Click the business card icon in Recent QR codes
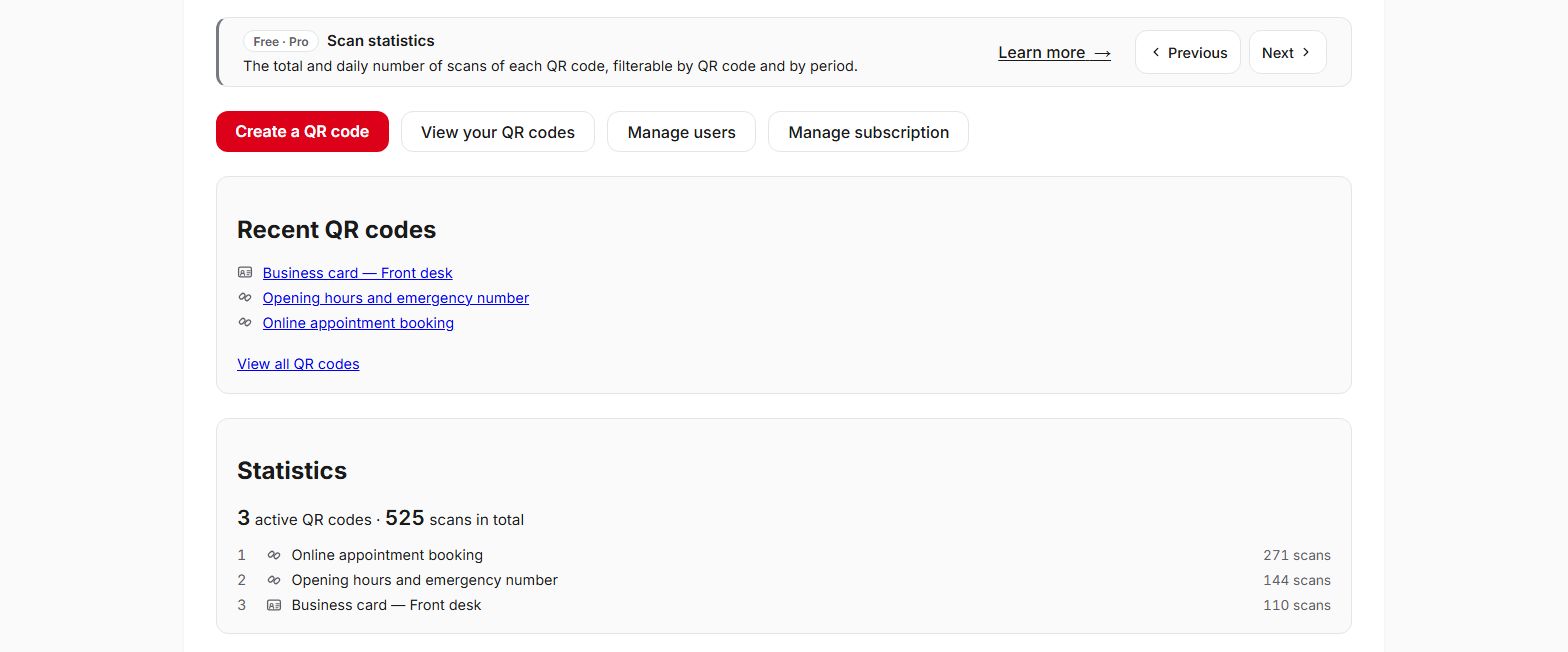 pos(245,272)
